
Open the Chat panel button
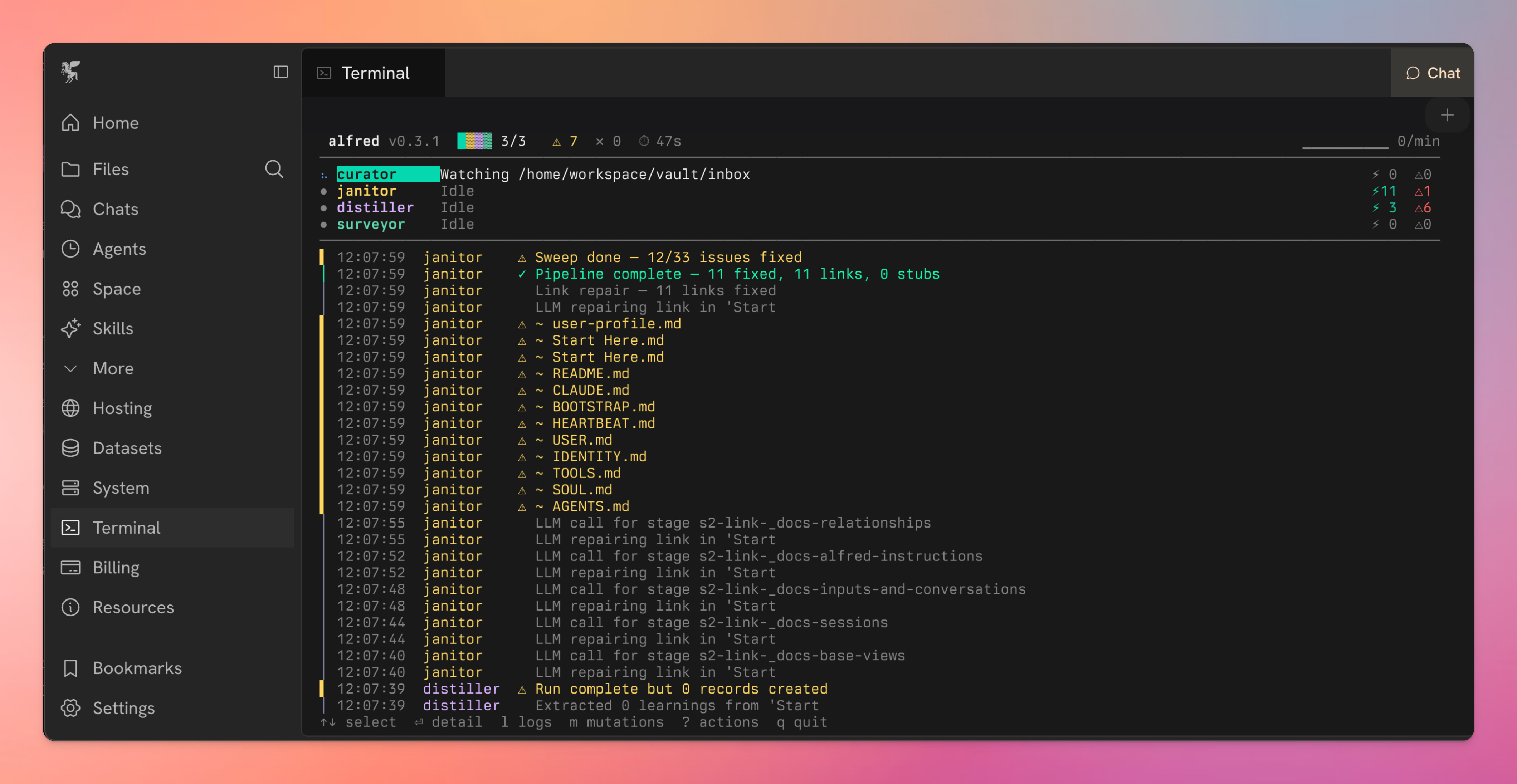[1432, 73]
